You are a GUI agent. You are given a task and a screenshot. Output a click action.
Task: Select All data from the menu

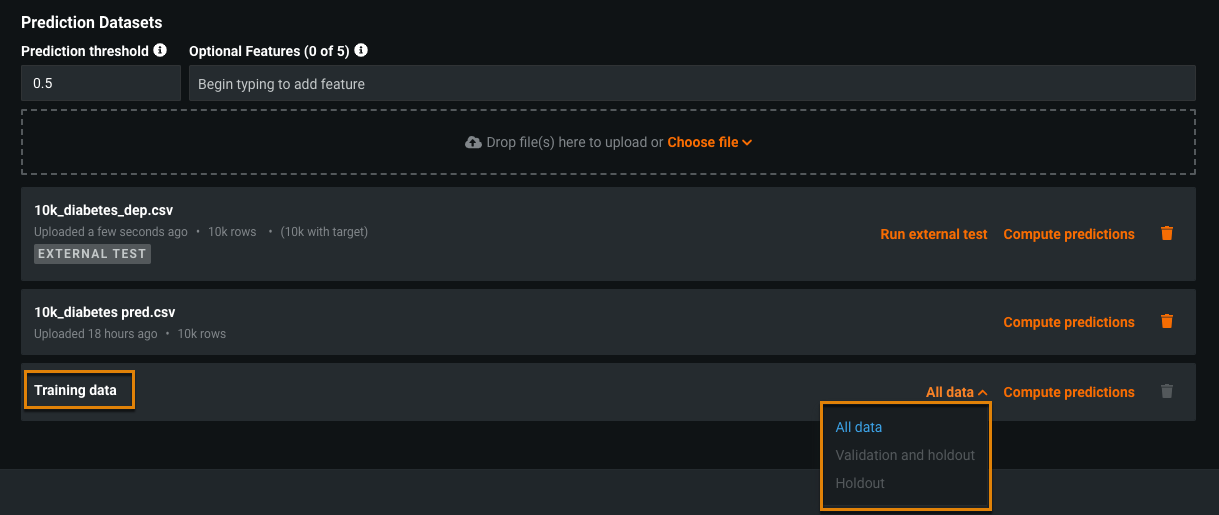pos(859,427)
